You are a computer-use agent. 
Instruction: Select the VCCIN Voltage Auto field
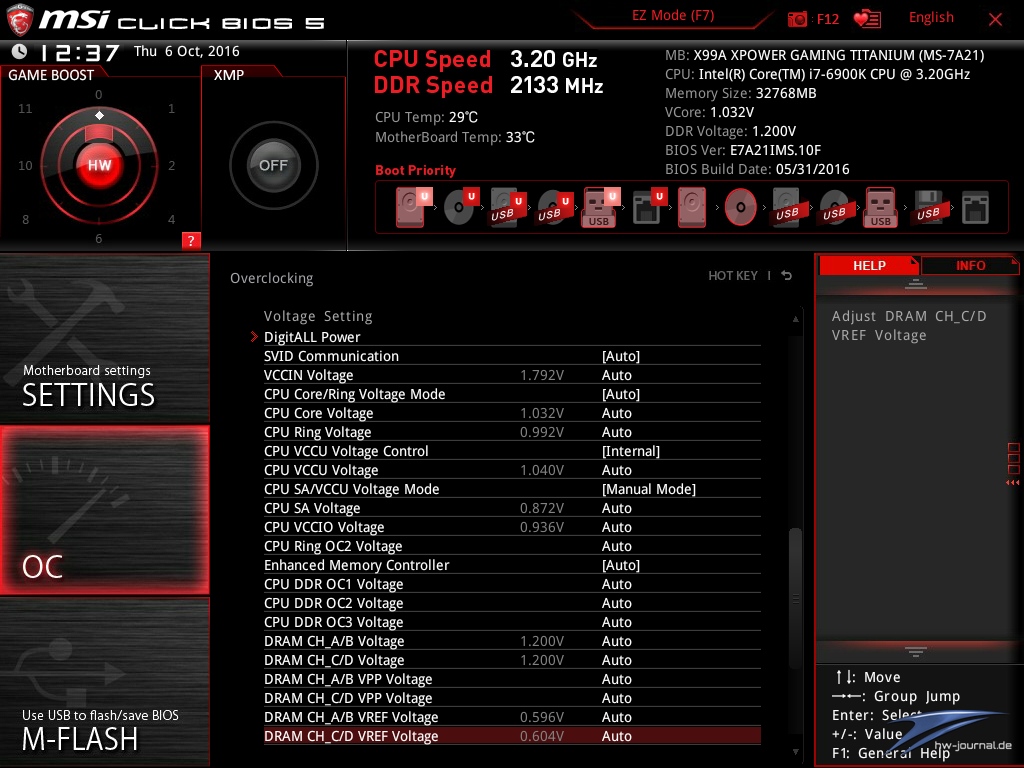pos(616,375)
